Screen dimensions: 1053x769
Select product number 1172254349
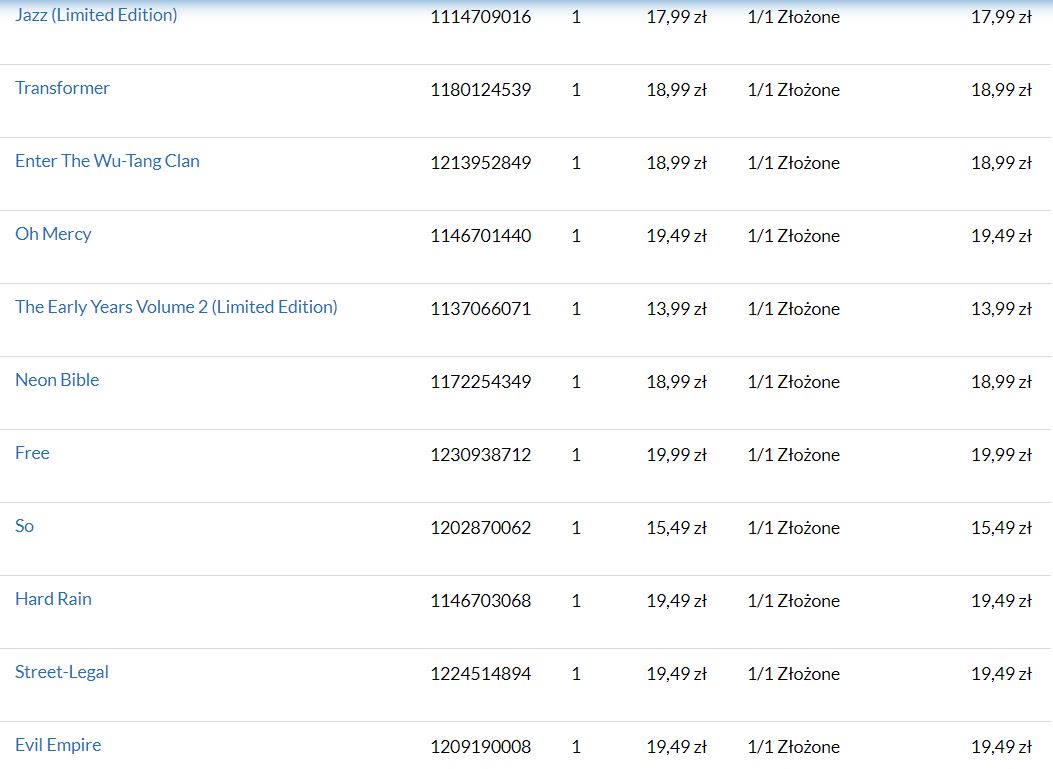[481, 381]
